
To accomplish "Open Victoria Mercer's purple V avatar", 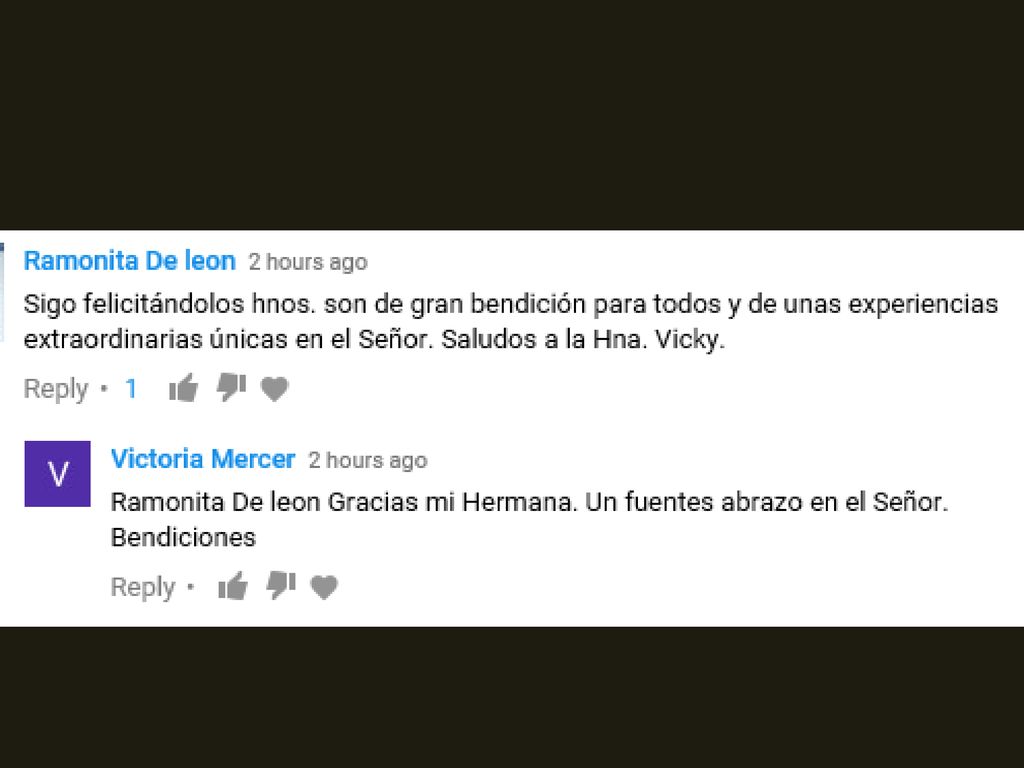I will [x=57, y=473].
